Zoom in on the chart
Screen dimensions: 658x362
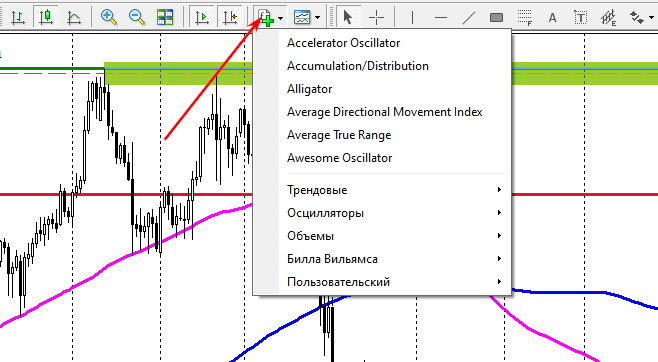click(x=109, y=17)
